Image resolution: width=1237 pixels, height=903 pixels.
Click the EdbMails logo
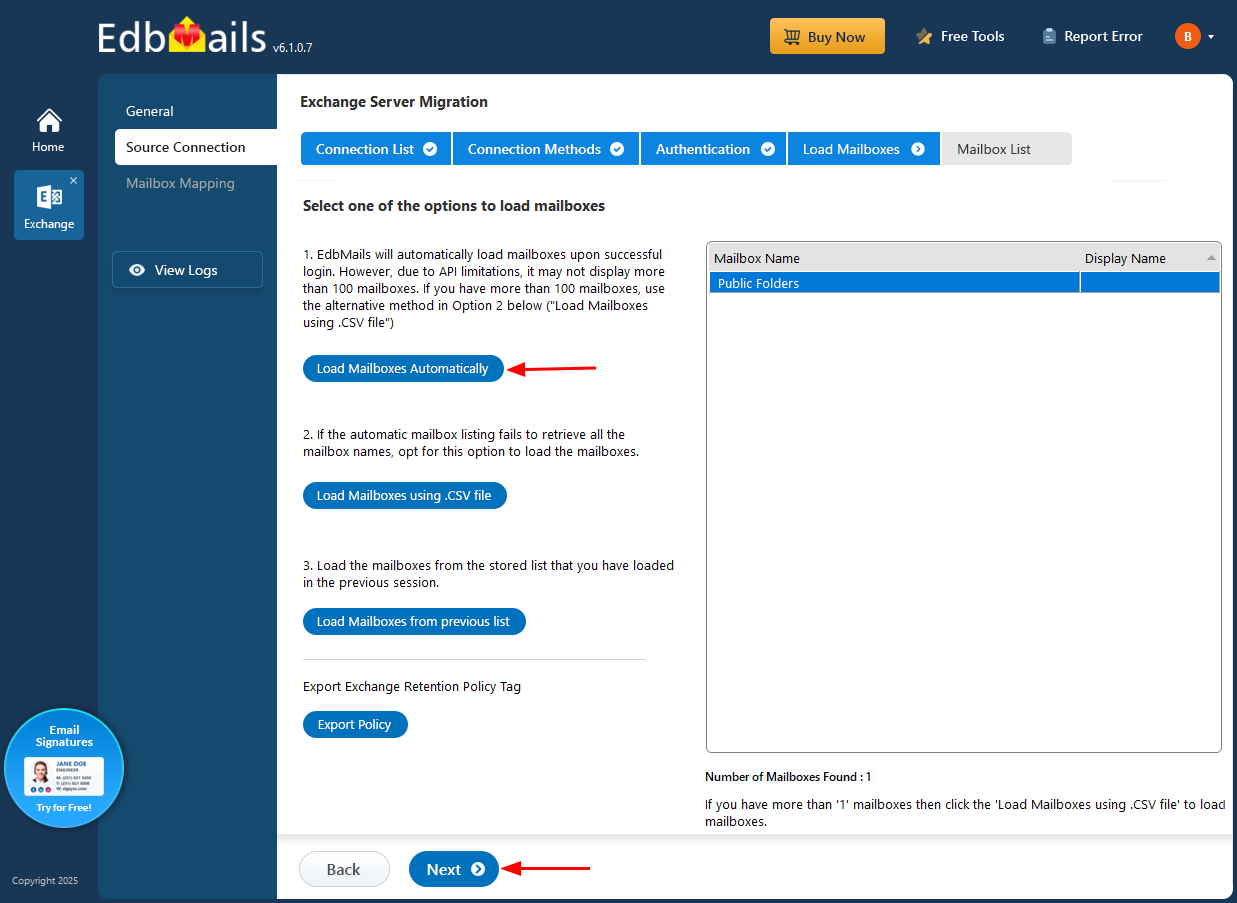(180, 37)
